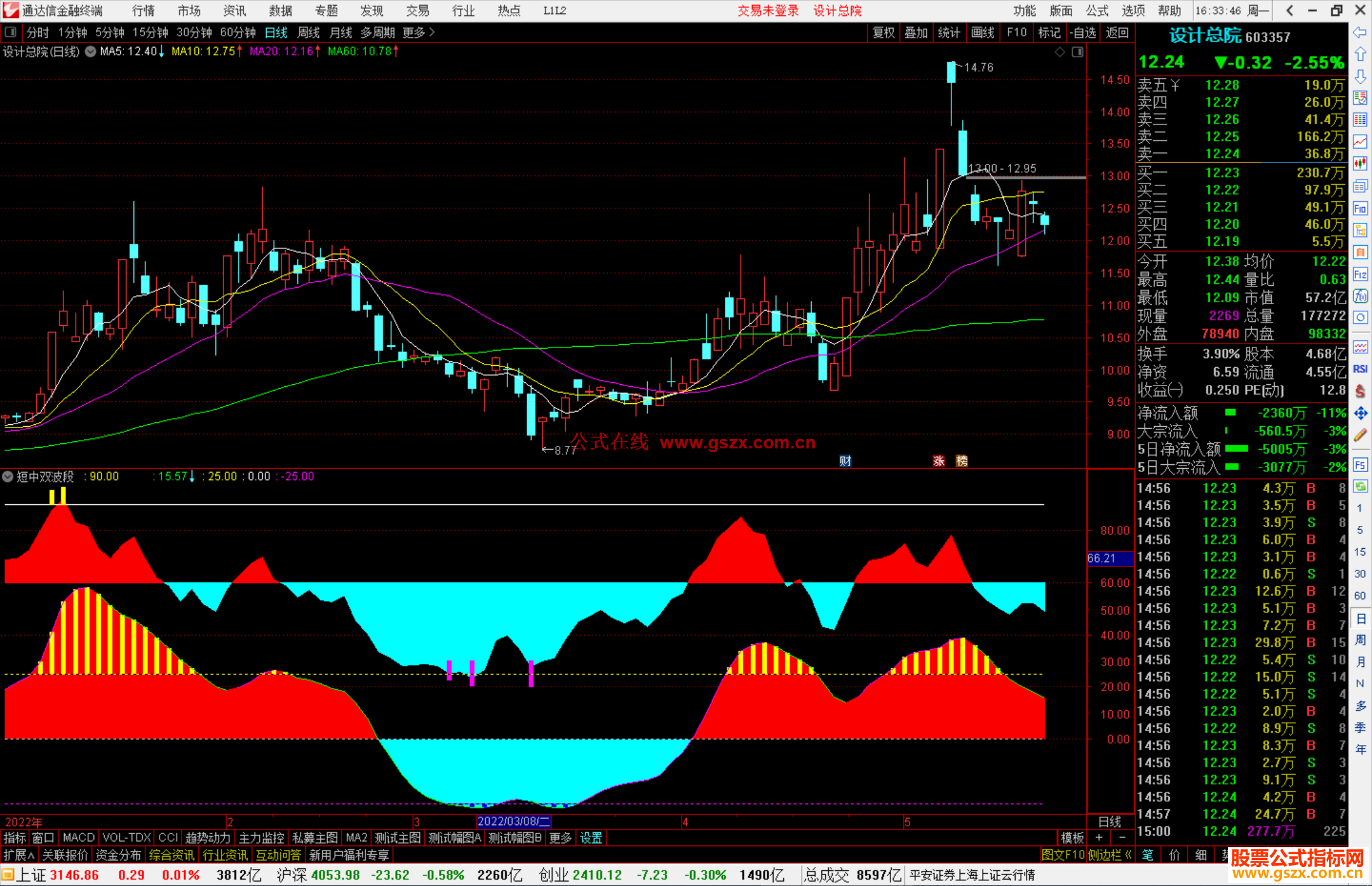The image size is (1372, 886).
Task: Click the 财 marker below the chart
Action: pos(845,461)
